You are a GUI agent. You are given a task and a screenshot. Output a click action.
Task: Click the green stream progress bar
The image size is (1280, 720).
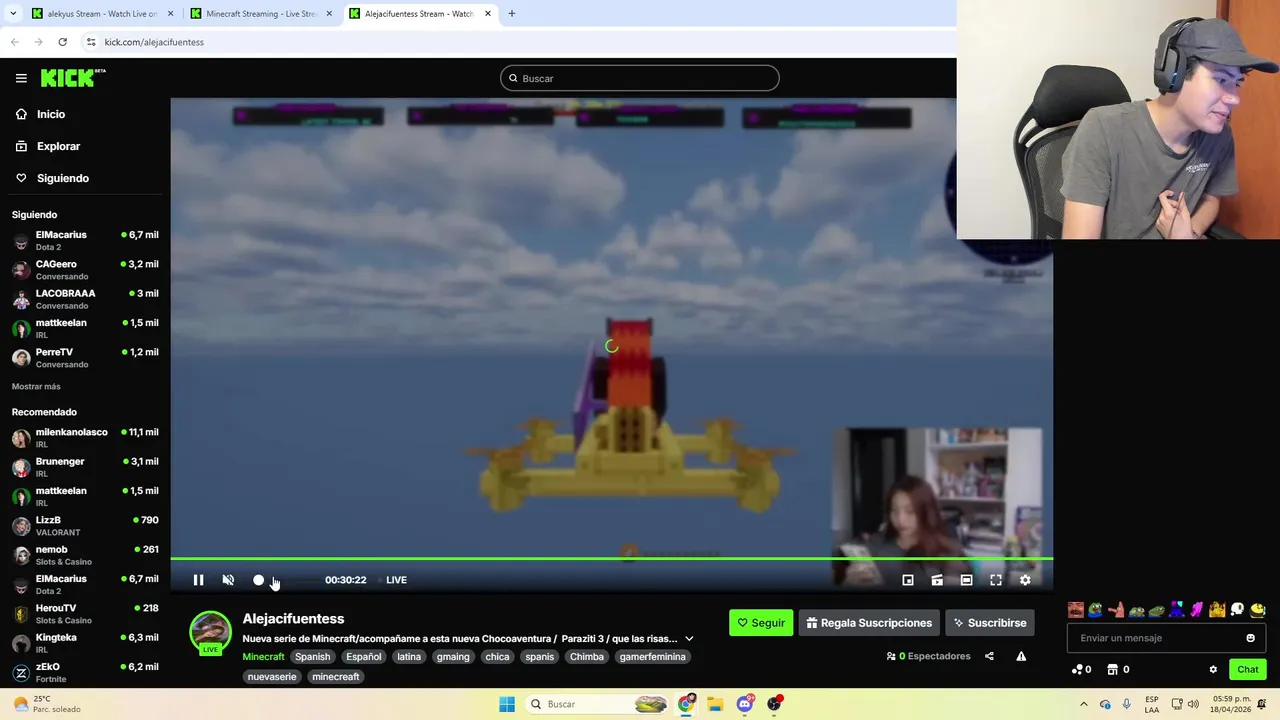click(611, 559)
